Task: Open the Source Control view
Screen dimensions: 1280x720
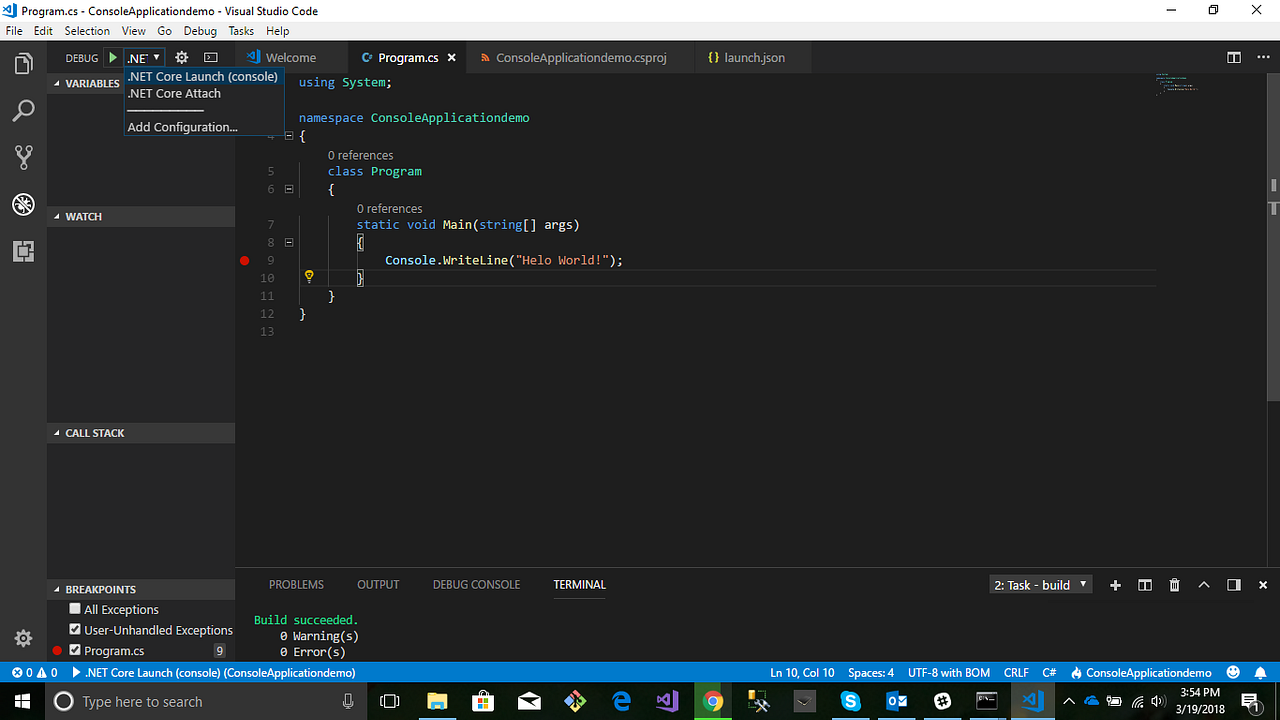Action: point(23,157)
